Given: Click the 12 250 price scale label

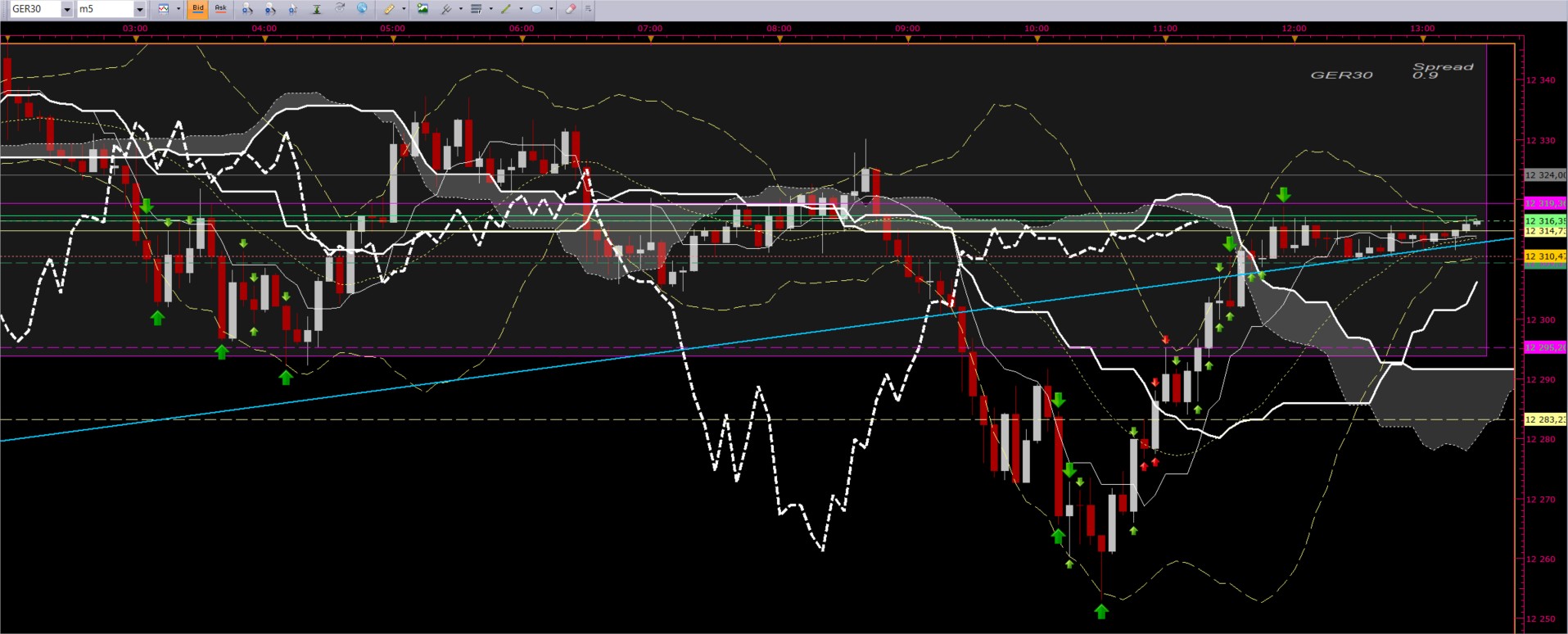Looking at the screenshot, I should tap(1540, 619).
